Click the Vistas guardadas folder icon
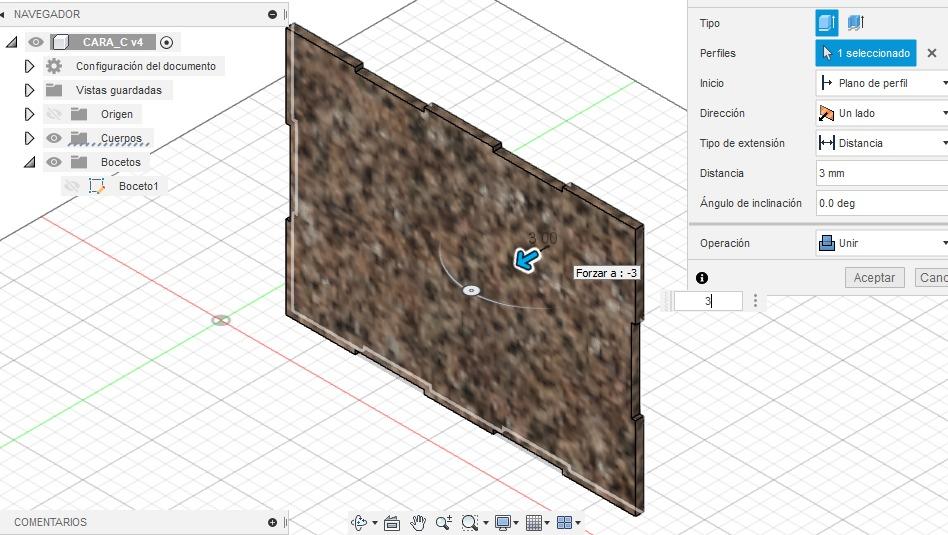Screen dimensions: 948x535 [54, 90]
